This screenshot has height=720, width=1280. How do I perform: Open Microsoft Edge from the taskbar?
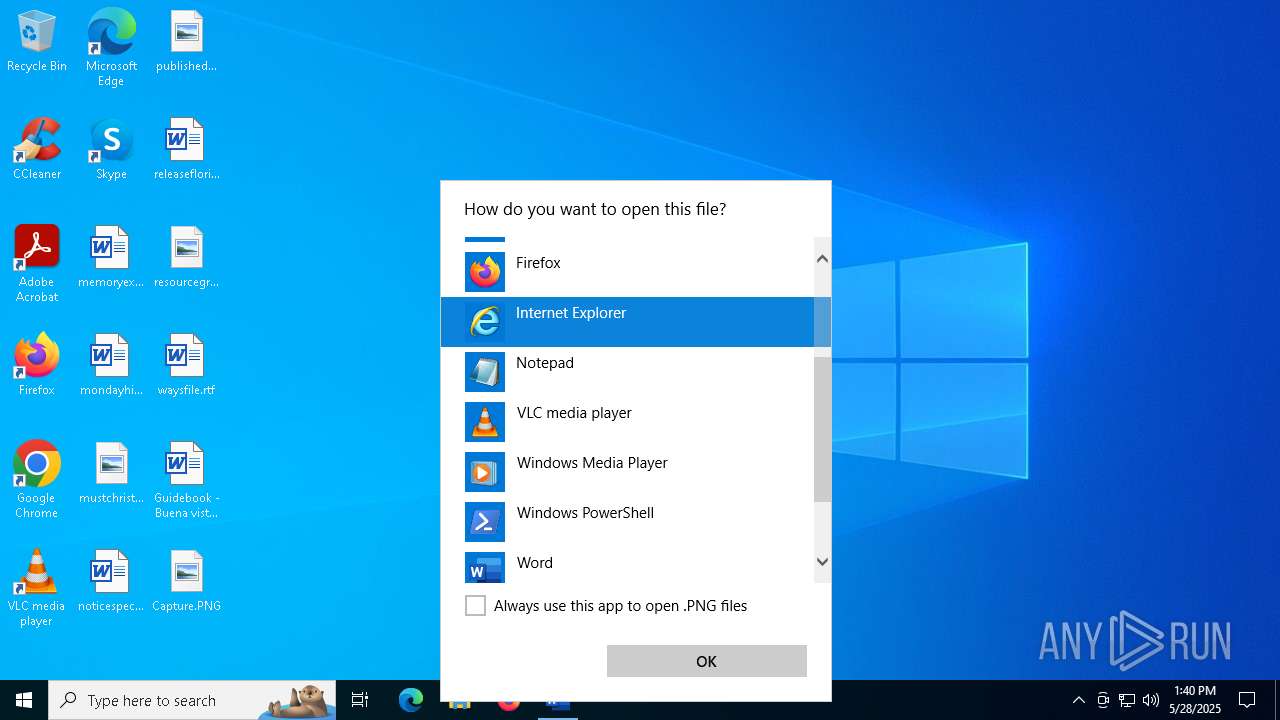click(411, 700)
